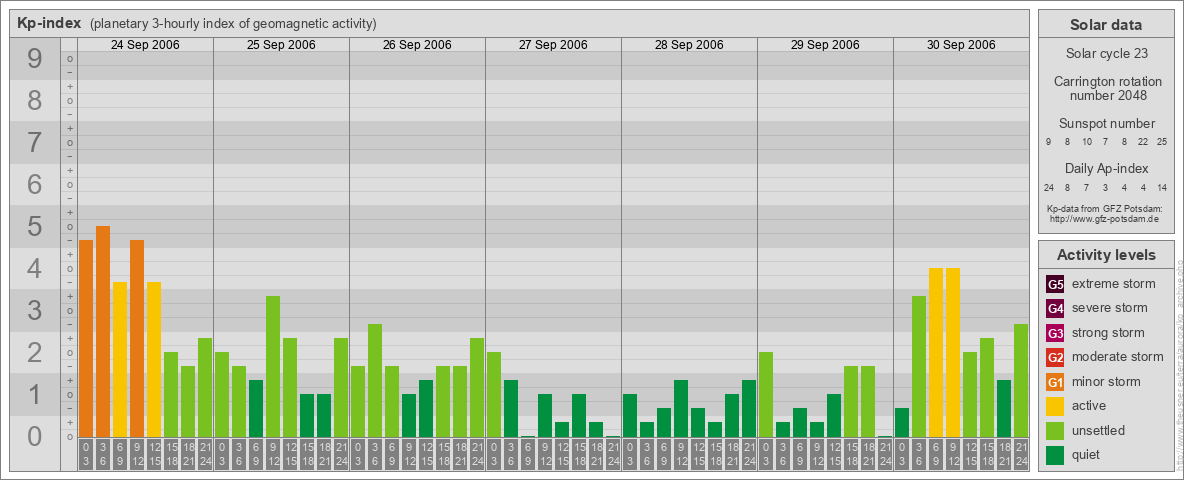Viewport: 1184px width, 480px height.
Task: Open the gfz-potsdam.de data source link
Action: (x=1106, y=219)
